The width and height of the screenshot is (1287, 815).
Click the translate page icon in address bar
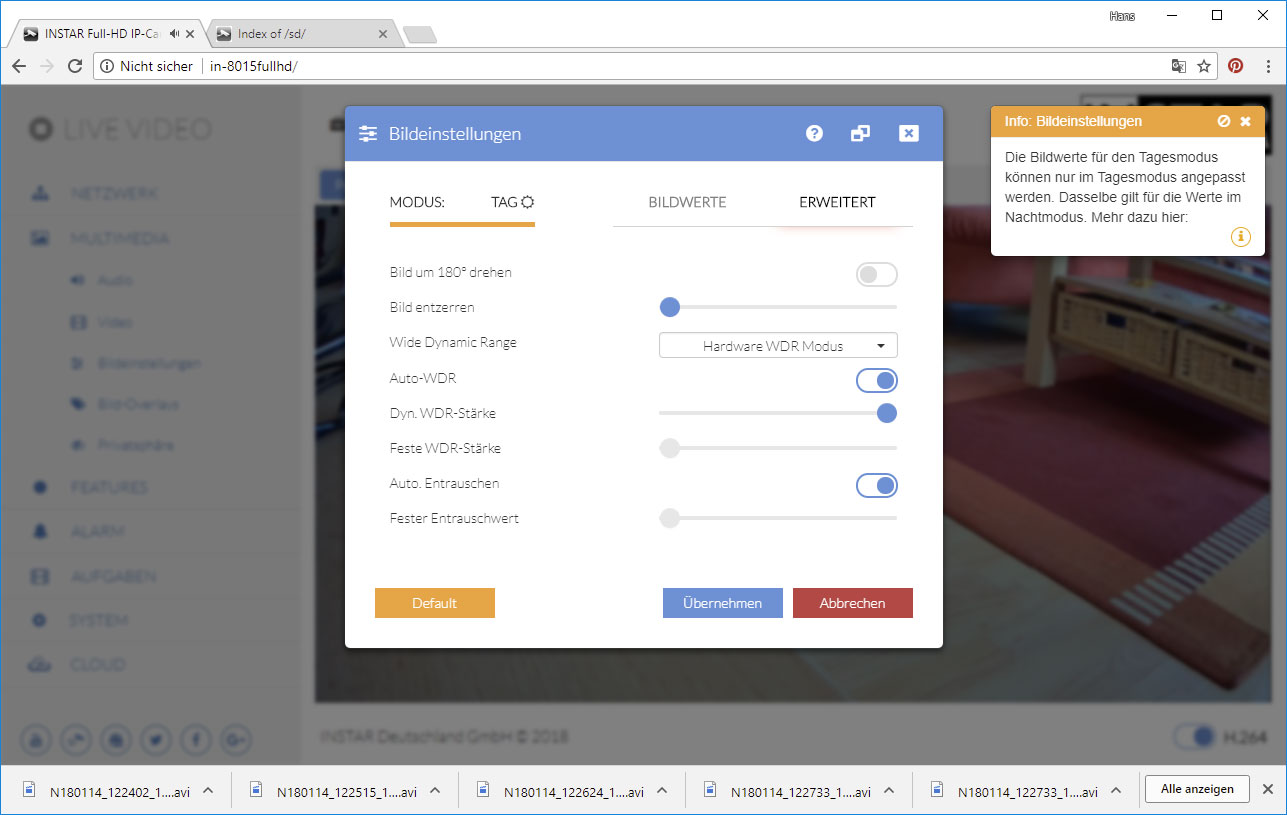(x=1179, y=66)
